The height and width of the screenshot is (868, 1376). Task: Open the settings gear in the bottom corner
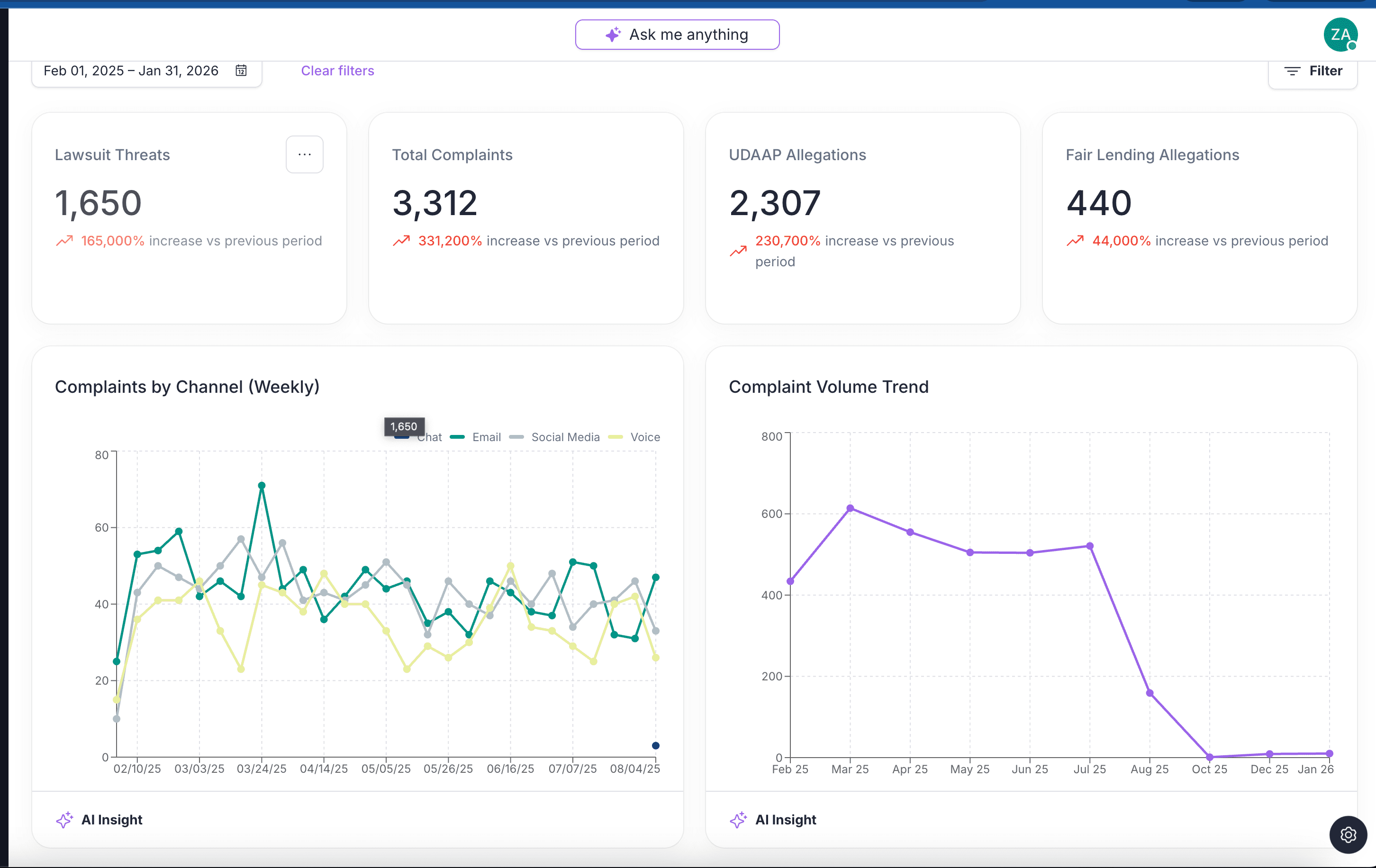(1348, 835)
